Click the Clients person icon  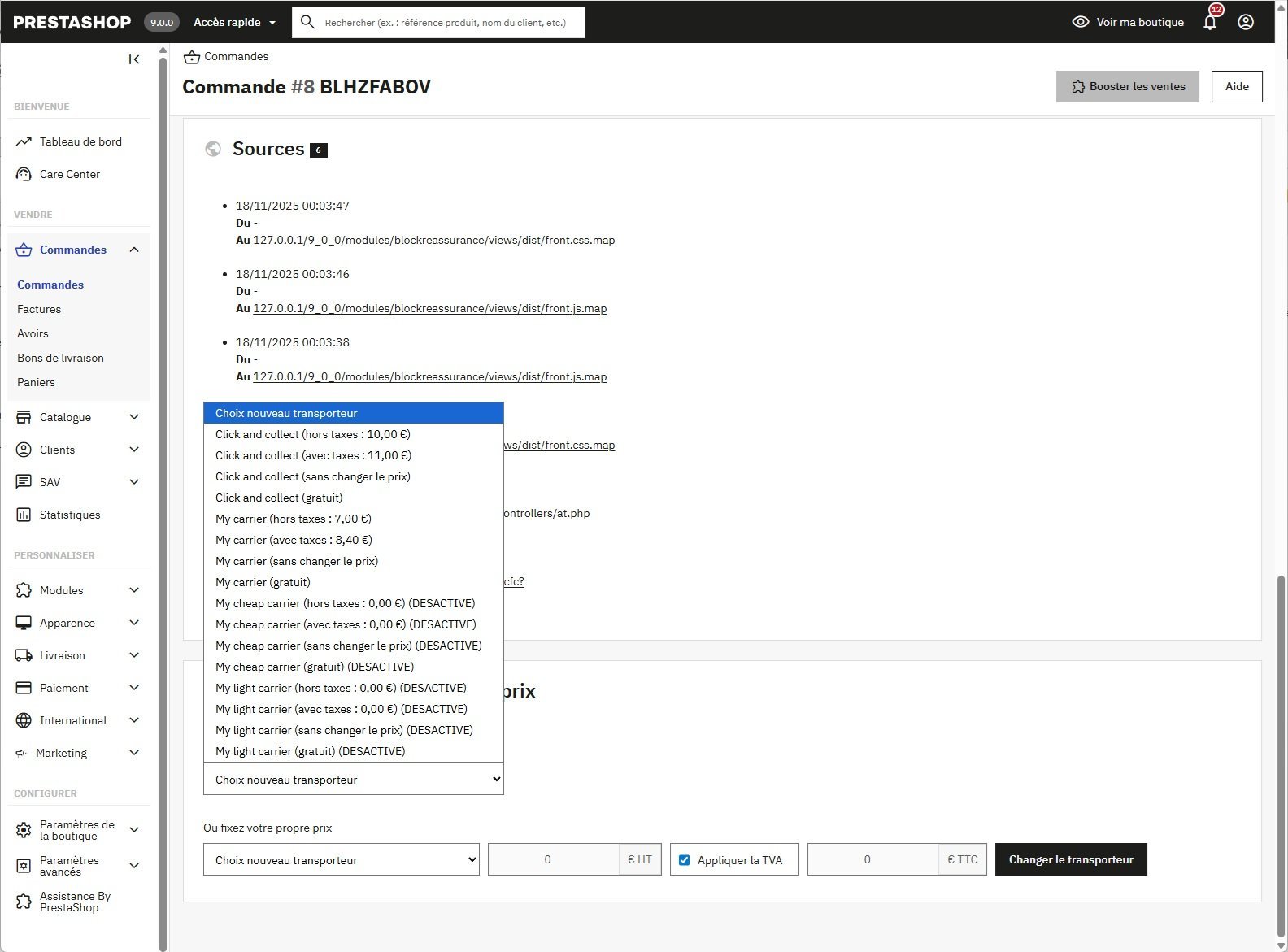[24, 450]
